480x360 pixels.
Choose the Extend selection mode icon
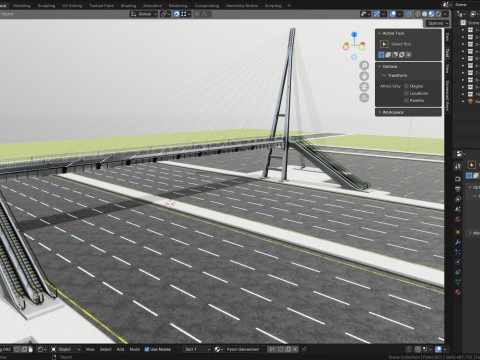pyautogui.click(x=389, y=55)
